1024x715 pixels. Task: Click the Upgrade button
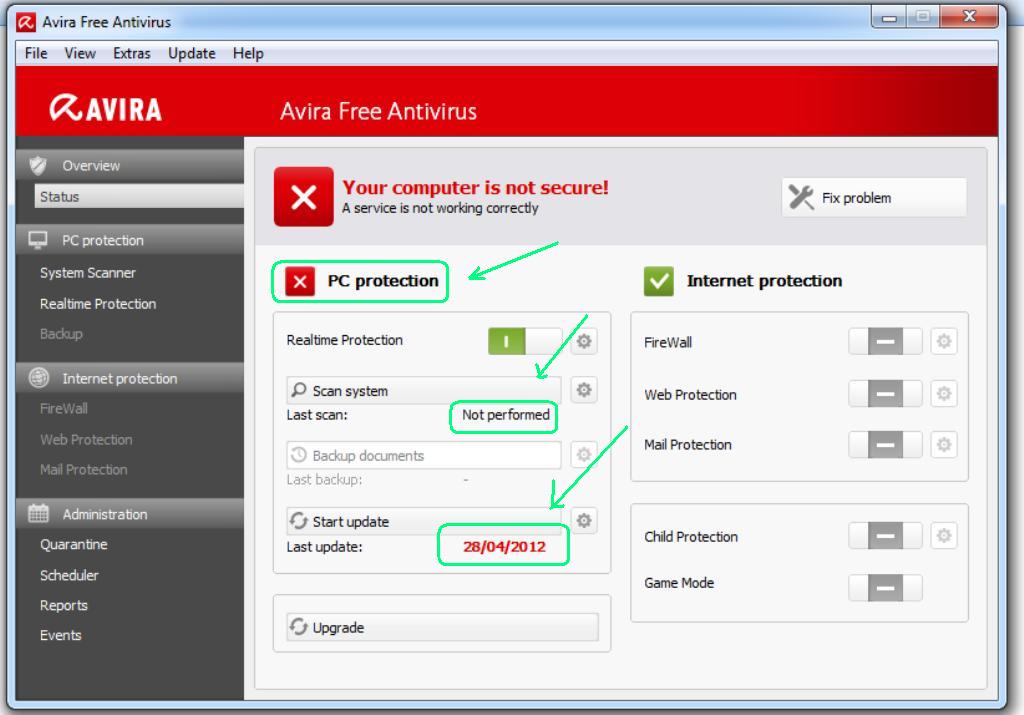click(442, 627)
